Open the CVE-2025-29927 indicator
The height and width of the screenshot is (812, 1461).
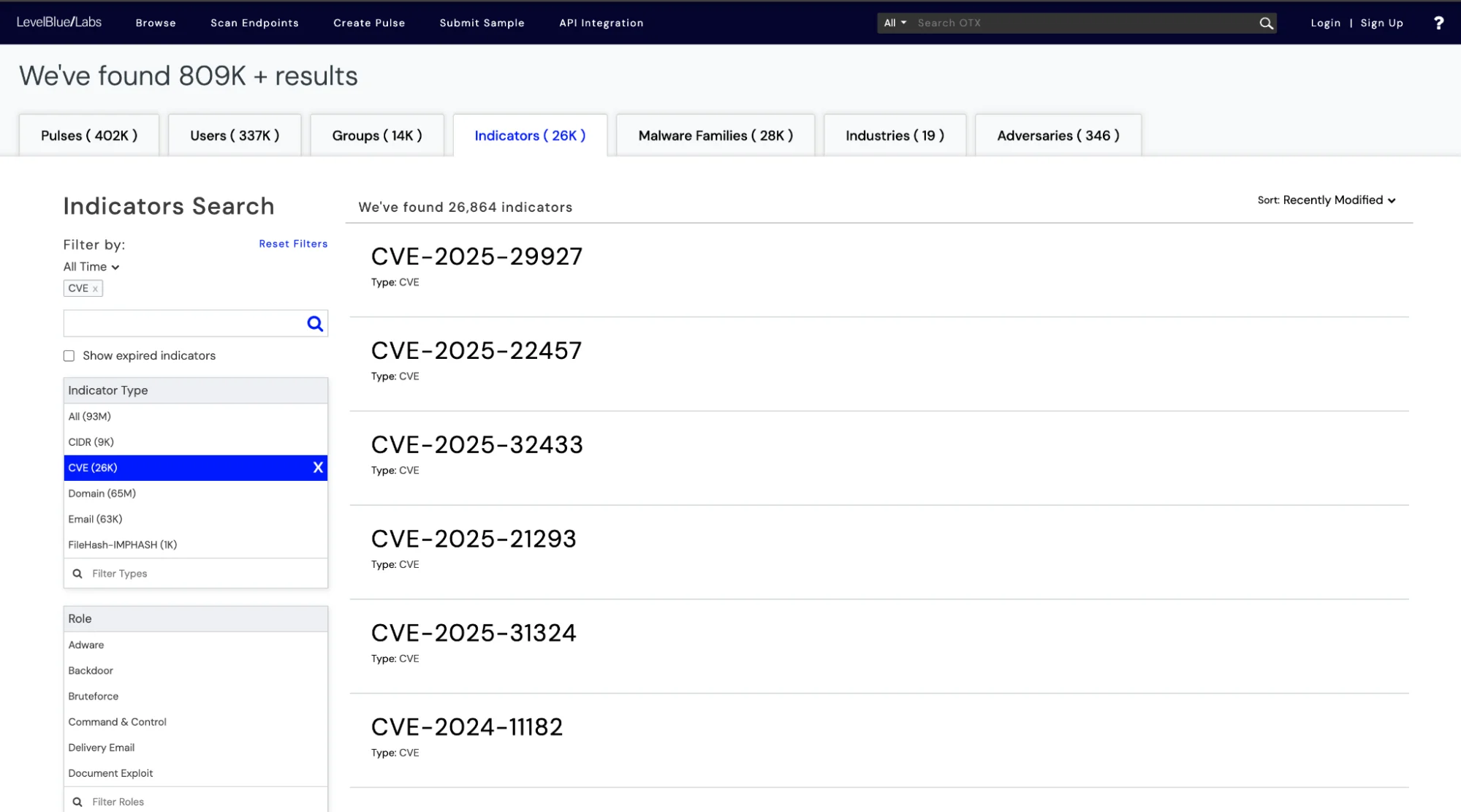[x=477, y=257]
